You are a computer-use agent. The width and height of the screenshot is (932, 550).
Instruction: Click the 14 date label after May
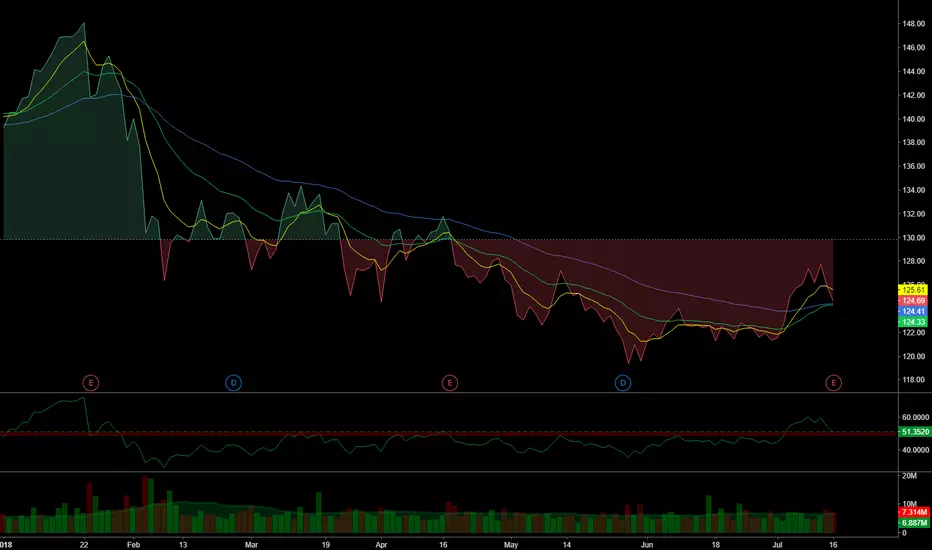tap(567, 545)
